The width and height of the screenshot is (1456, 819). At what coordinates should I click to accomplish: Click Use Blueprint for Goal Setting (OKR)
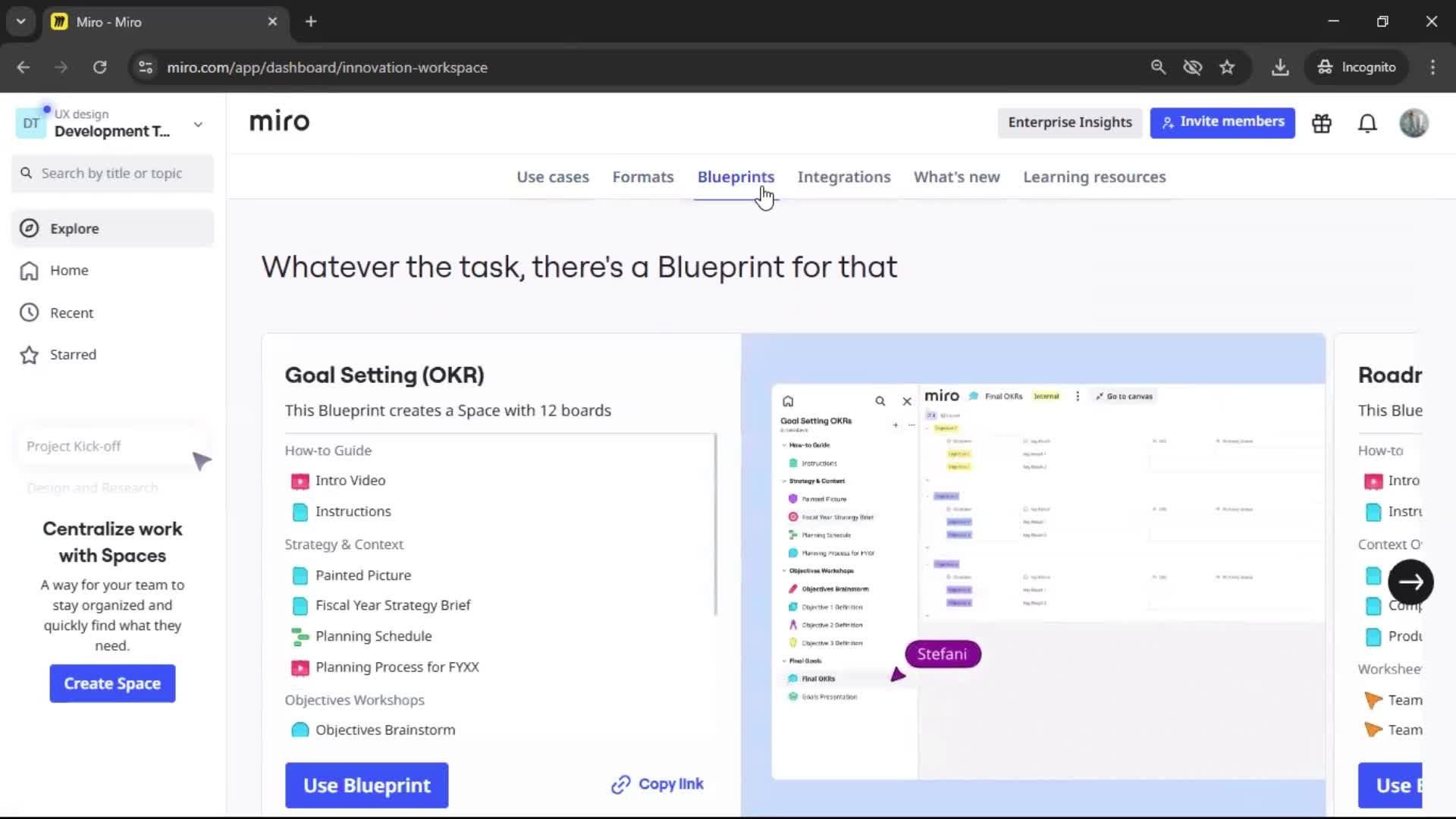click(x=367, y=785)
